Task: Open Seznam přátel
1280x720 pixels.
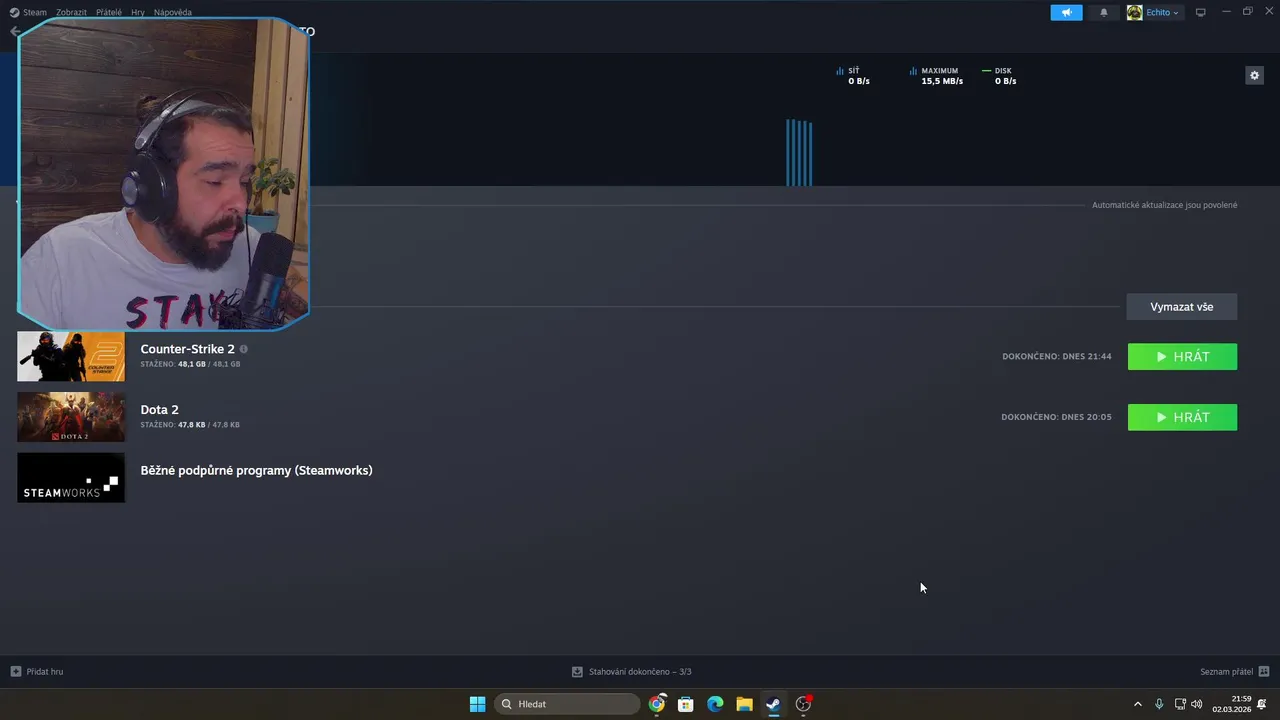Action: pyautogui.click(x=1226, y=672)
